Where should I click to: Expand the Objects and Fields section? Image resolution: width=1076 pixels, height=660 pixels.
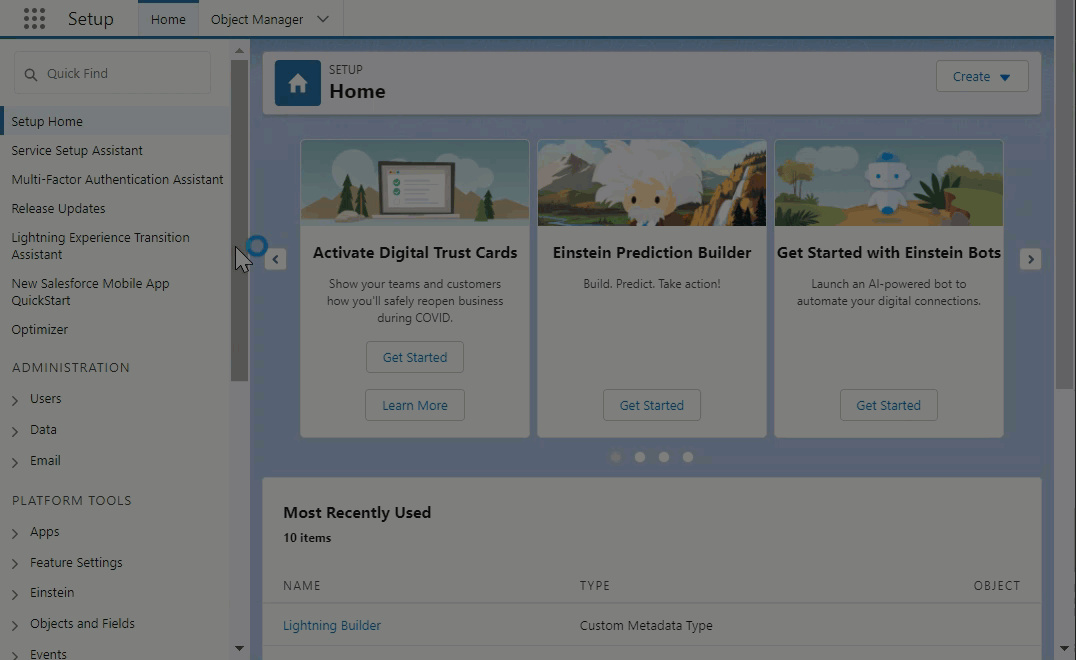[x=15, y=625]
